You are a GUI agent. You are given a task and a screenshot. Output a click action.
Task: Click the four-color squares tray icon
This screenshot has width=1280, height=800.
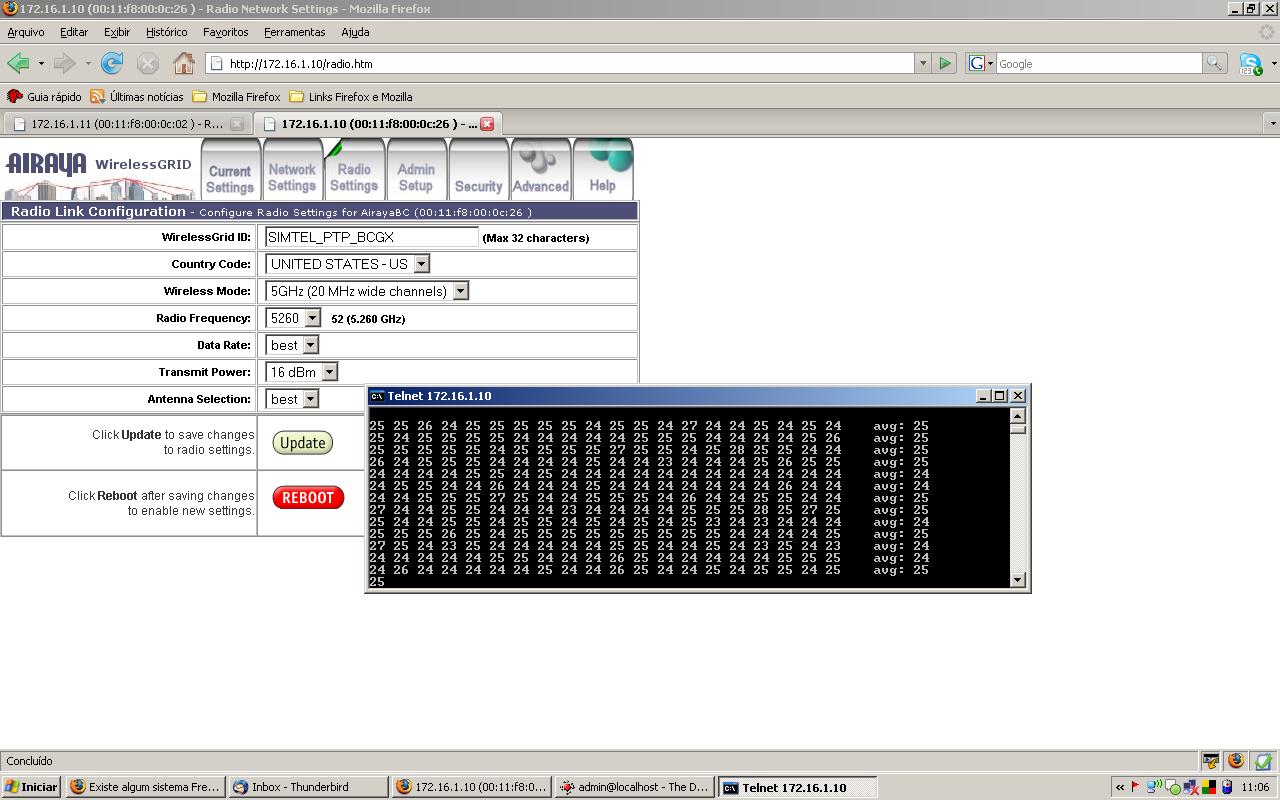point(1209,787)
